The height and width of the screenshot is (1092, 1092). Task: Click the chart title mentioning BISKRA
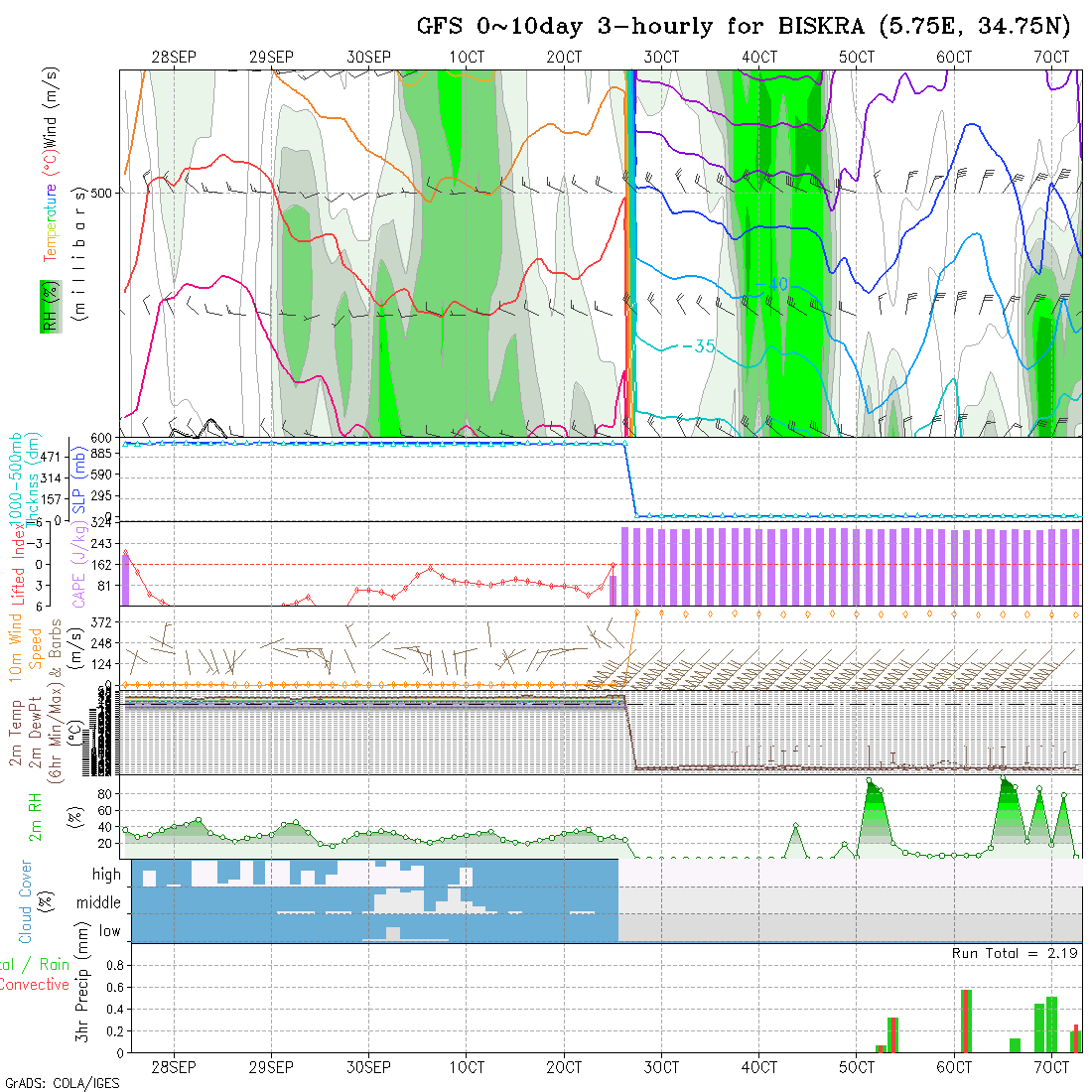pyautogui.click(x=744, y=27)
